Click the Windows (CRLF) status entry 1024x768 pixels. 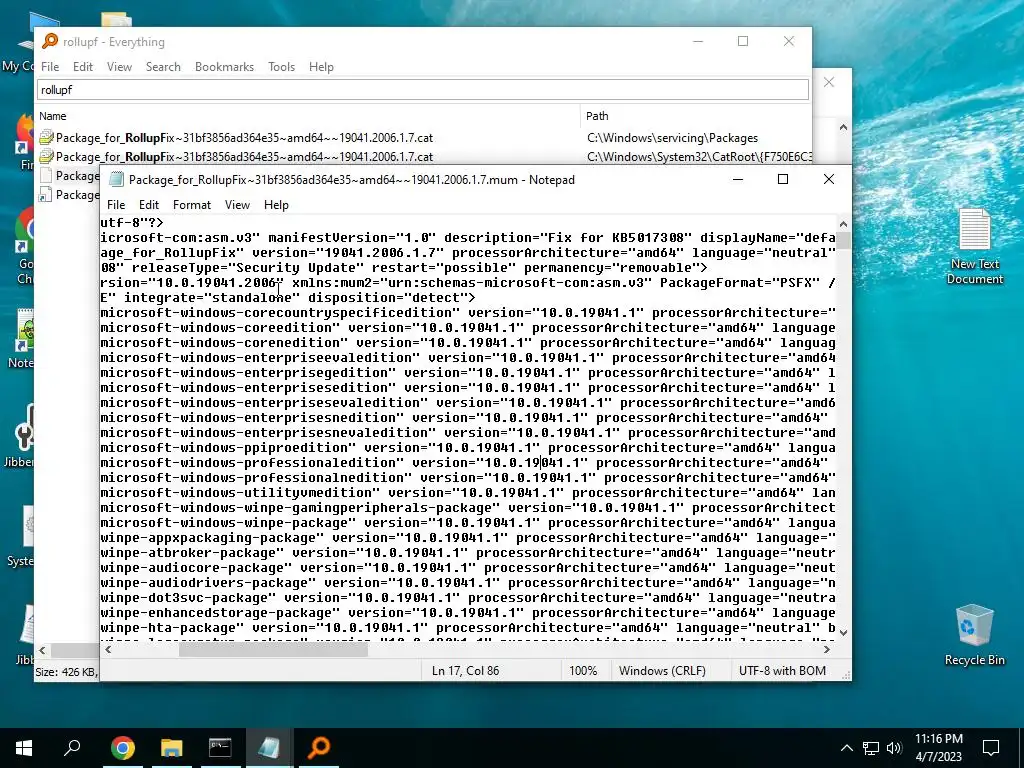pos(662,671)
